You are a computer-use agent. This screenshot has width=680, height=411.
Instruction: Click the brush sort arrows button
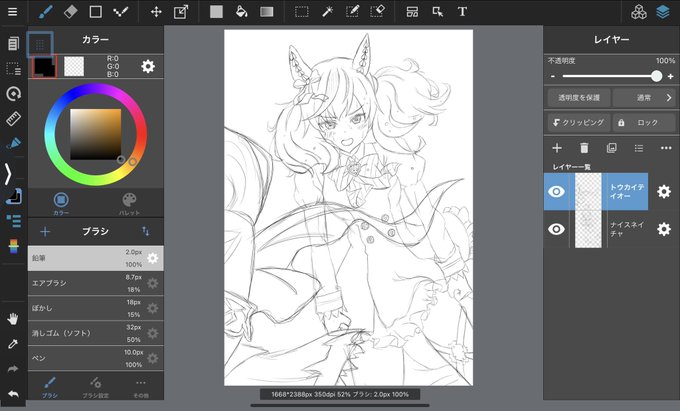(x=146, y=232)
